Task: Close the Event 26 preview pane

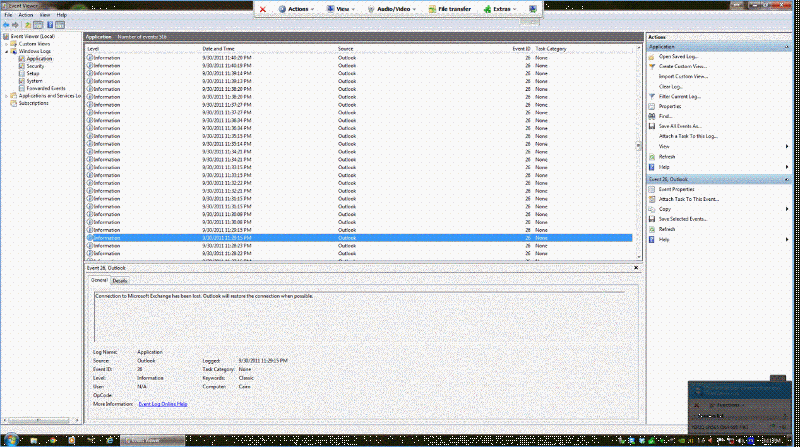Action: click(636, 268)
